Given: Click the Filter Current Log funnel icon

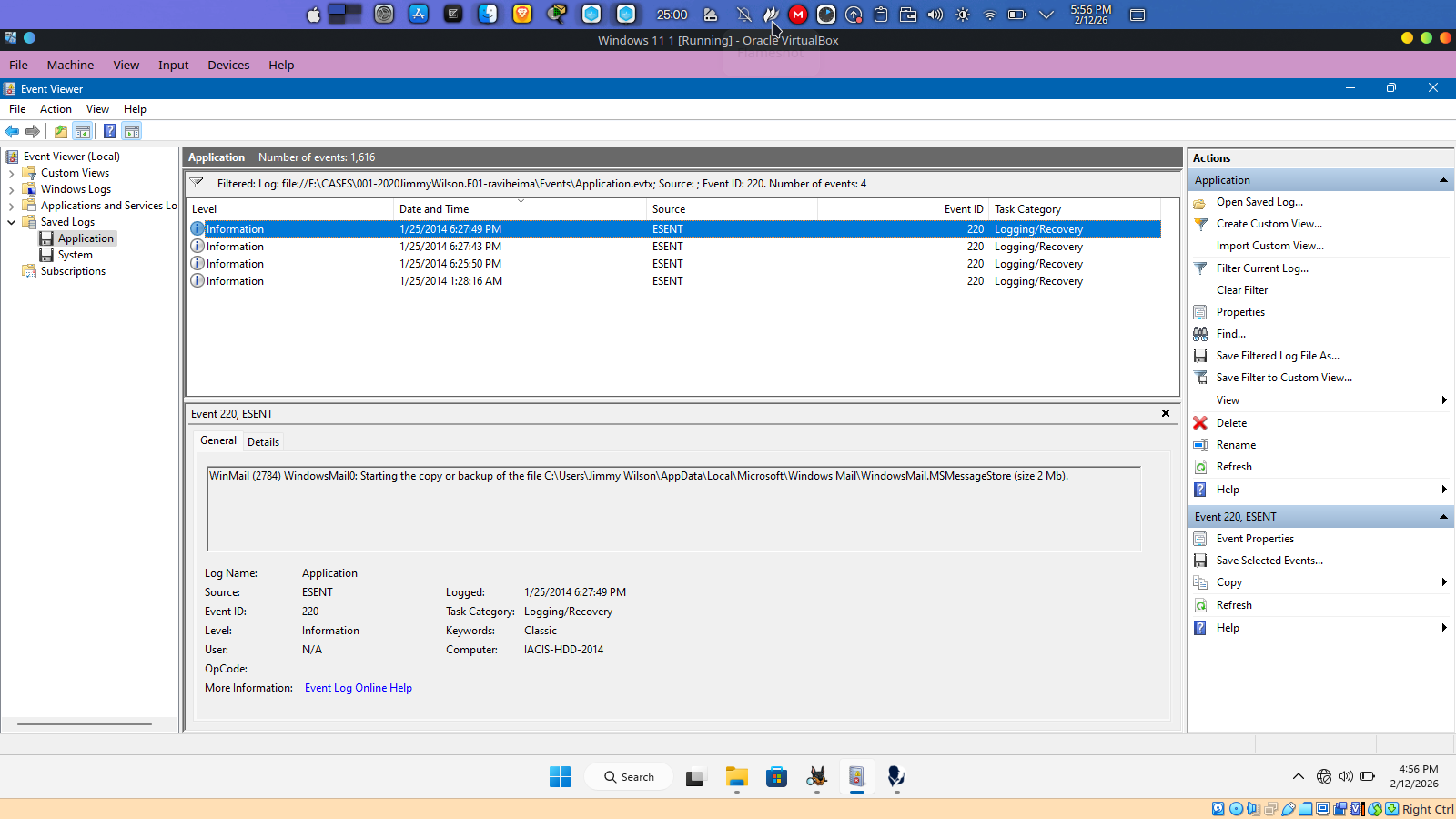Looking at the screenshot, I should click(x=1200, y=268).
